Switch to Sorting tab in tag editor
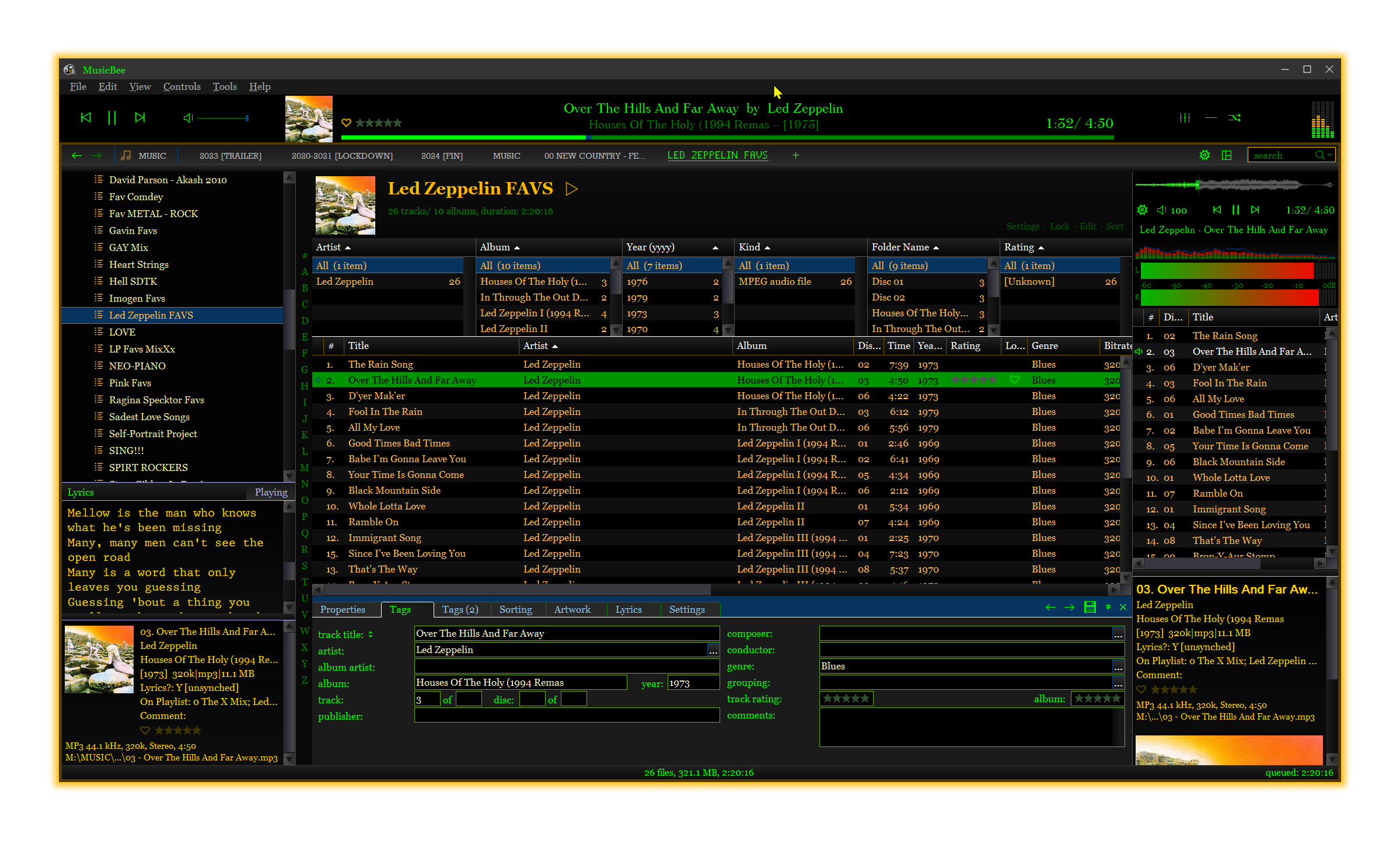 point(515,609)
